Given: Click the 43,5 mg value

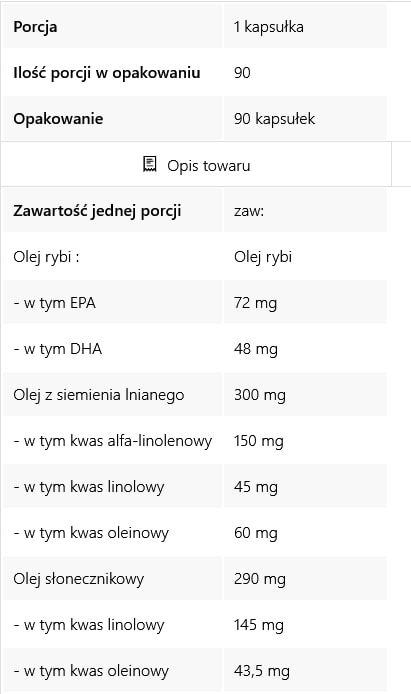Looking at the screenshot, I should point(261,671).
